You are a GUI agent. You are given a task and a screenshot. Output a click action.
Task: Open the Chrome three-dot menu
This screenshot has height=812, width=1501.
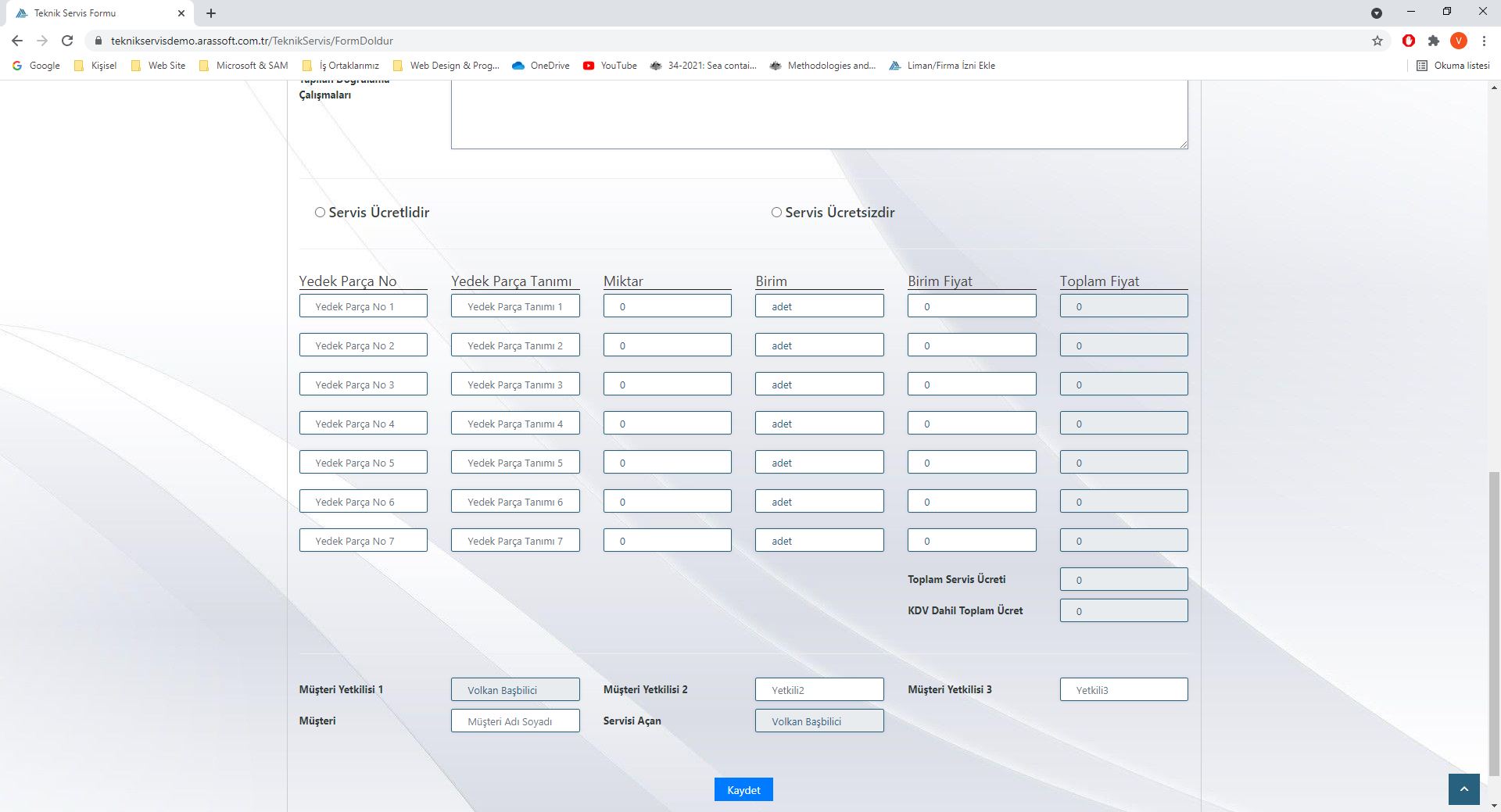pyautogui.click(x=1484, y=41)
